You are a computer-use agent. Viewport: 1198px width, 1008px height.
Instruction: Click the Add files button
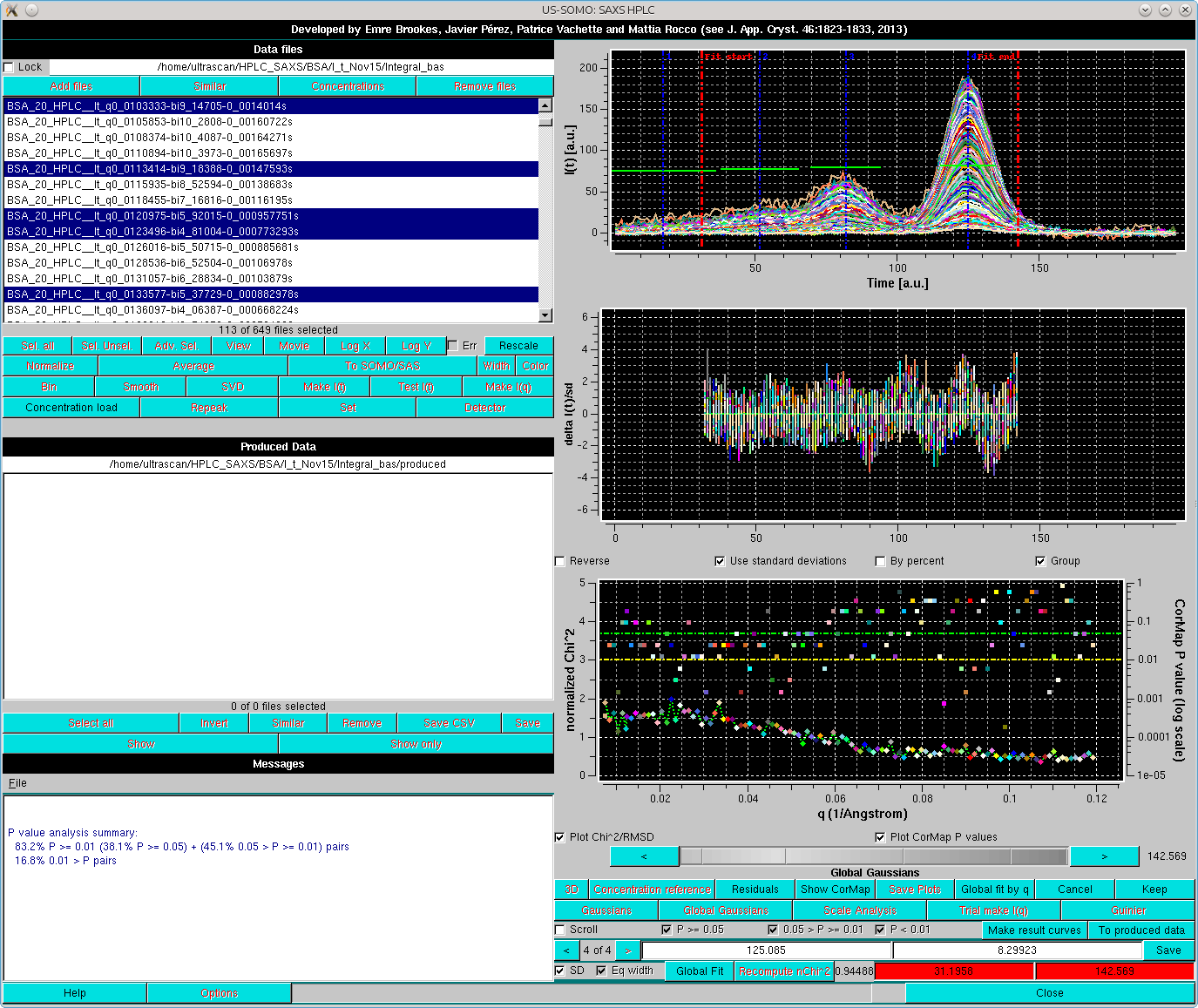pos(71,86)
